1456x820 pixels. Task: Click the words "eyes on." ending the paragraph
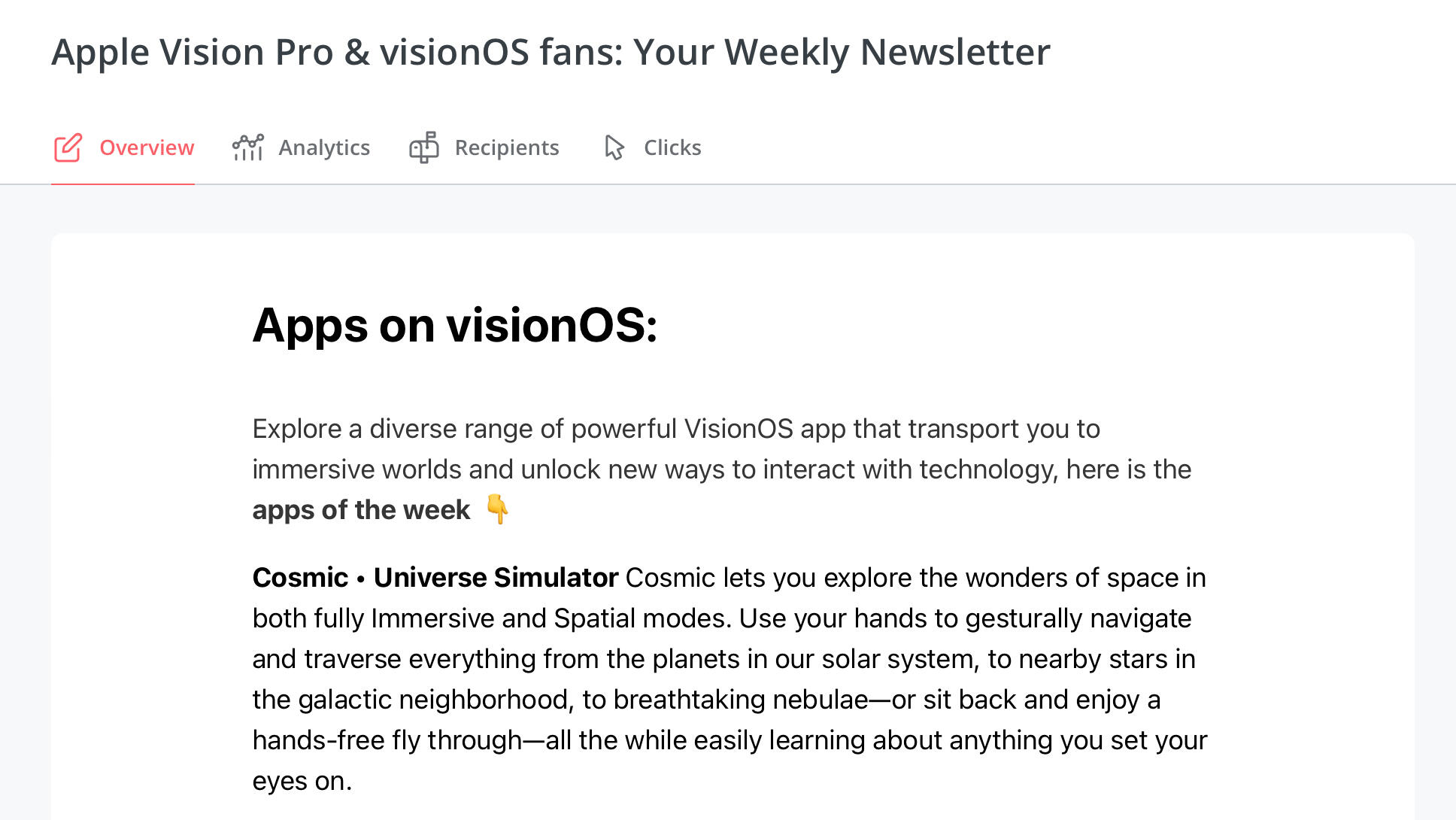pyautogui.click(x=302, y=781)
